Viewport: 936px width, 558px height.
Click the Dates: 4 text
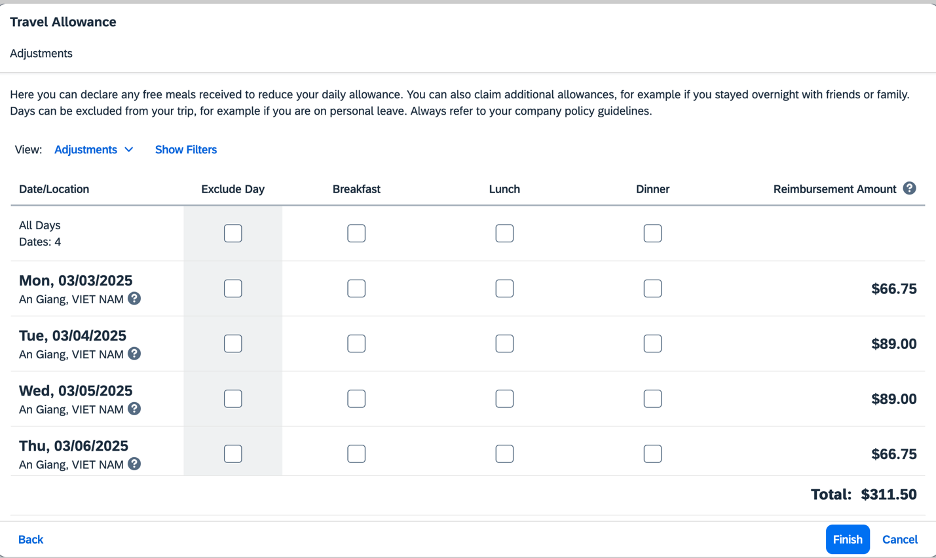[x=39, y=242]
